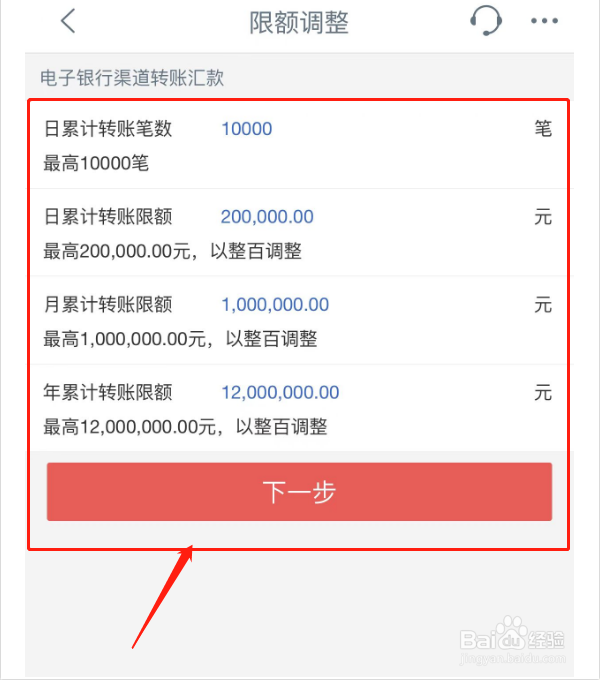Tap the 下一步 button

(x=300, y=491)
